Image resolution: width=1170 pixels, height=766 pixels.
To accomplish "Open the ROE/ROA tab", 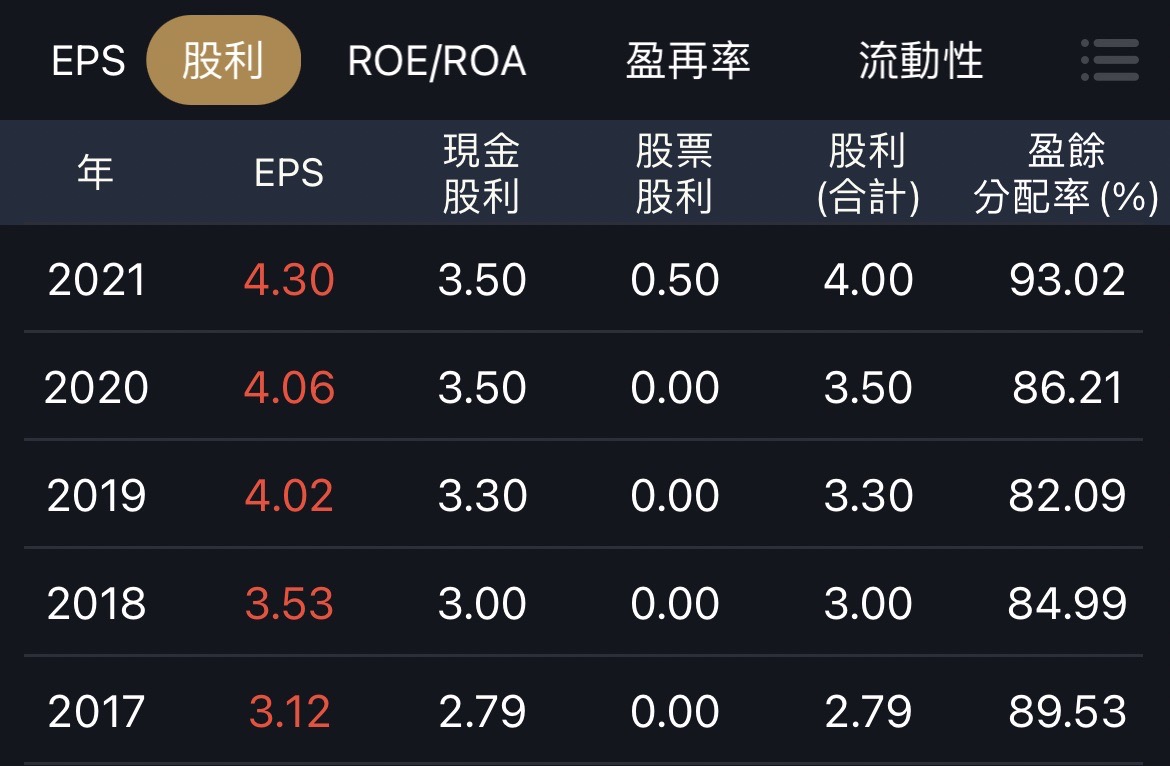I will click(x=437, y=61).
